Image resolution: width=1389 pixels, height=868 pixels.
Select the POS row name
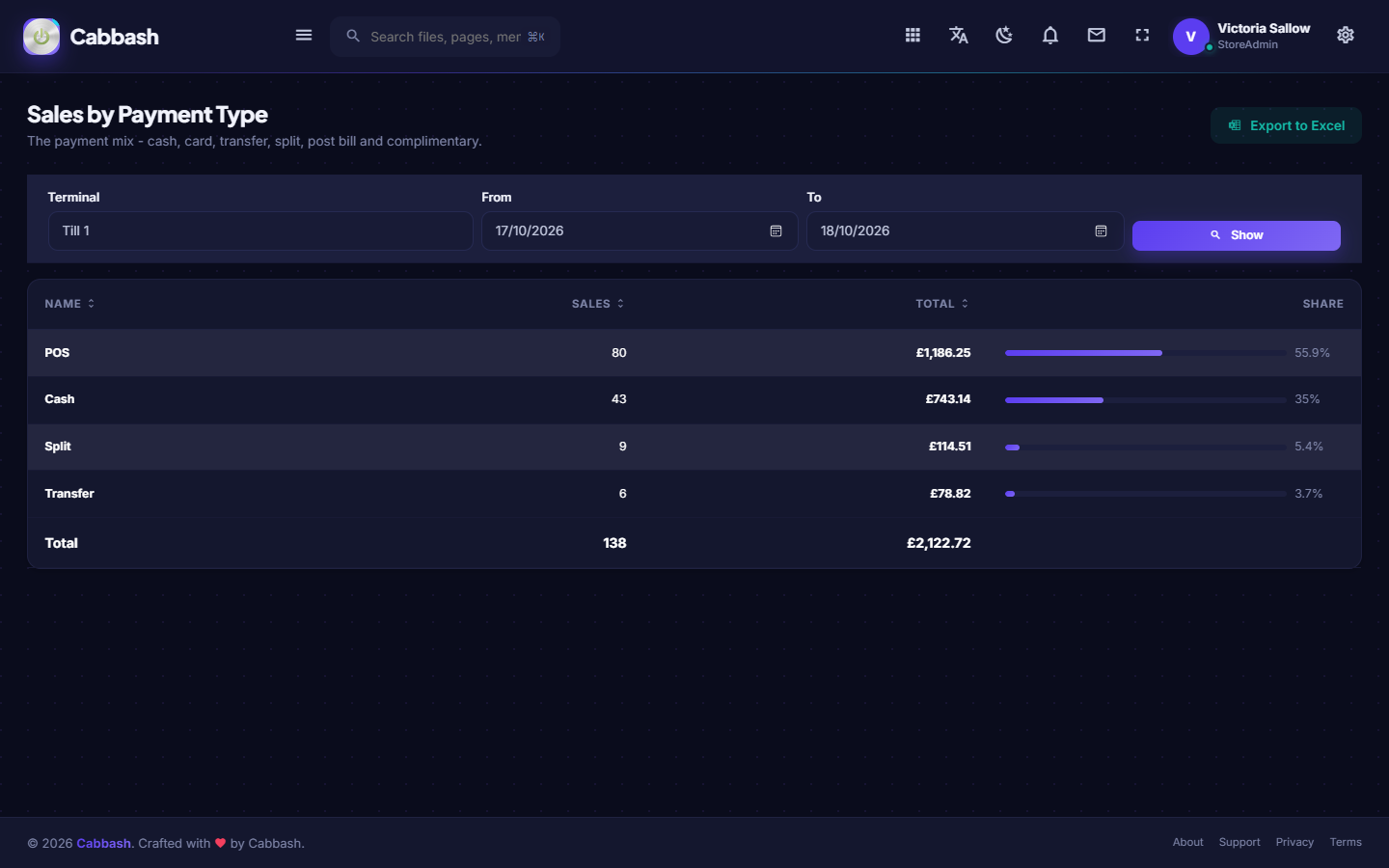pyautogui.click(x=57, y=353)
